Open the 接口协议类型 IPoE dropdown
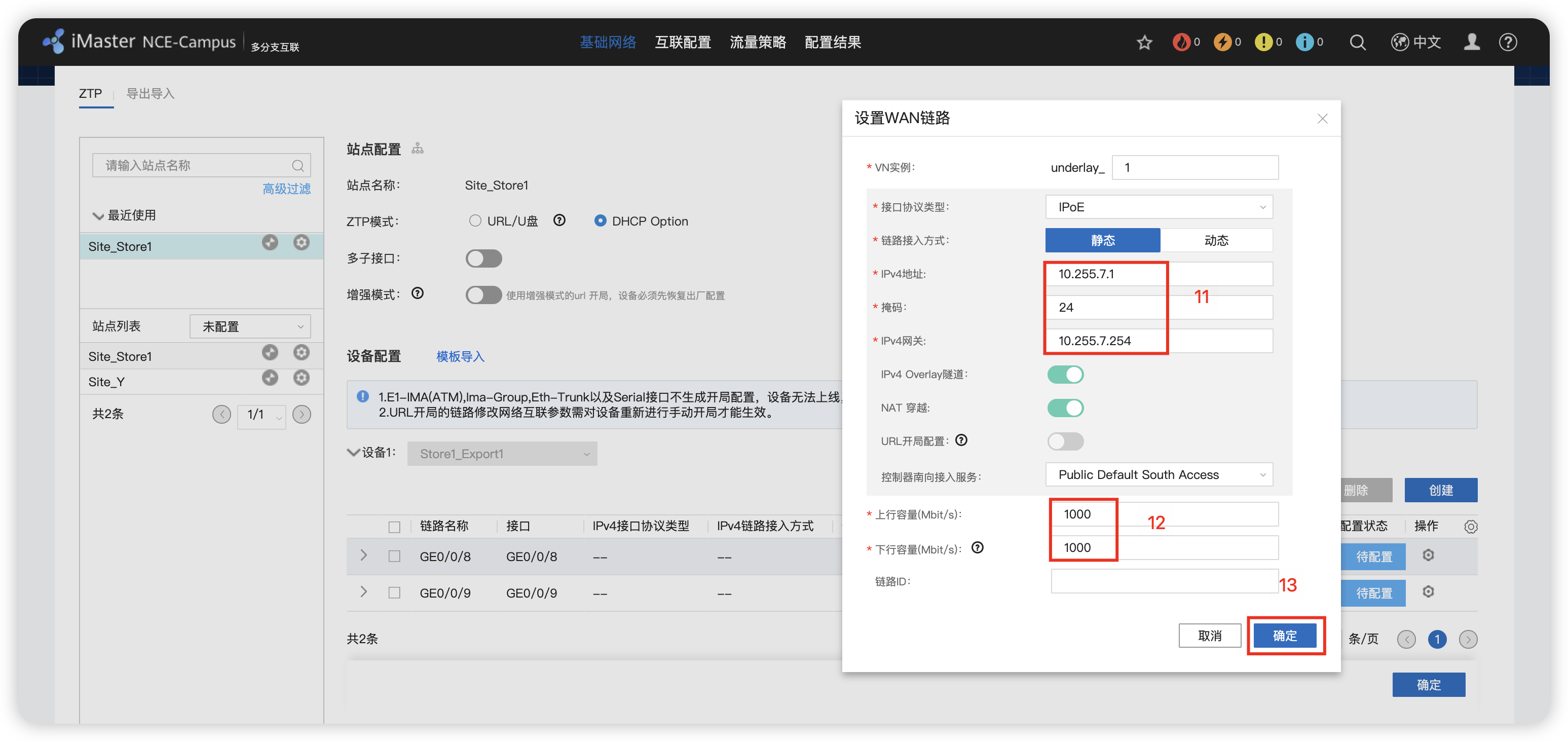This screenshot has height=742, width=1568. click(x=1159, y=207)
